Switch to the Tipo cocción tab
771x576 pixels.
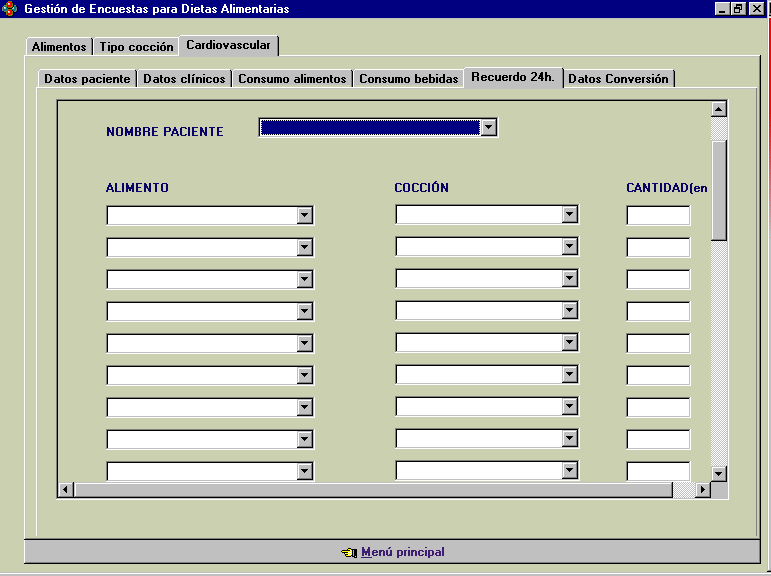coord(136,47)
